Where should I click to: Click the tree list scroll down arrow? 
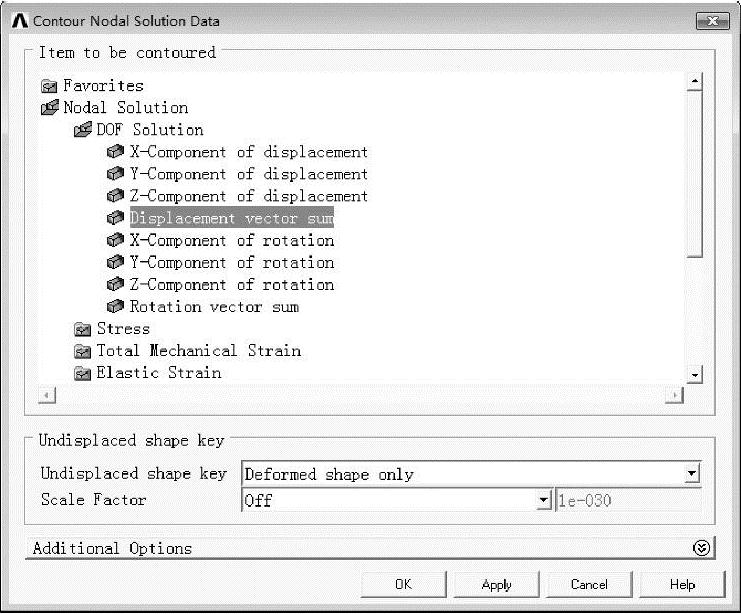click(694, 375)
